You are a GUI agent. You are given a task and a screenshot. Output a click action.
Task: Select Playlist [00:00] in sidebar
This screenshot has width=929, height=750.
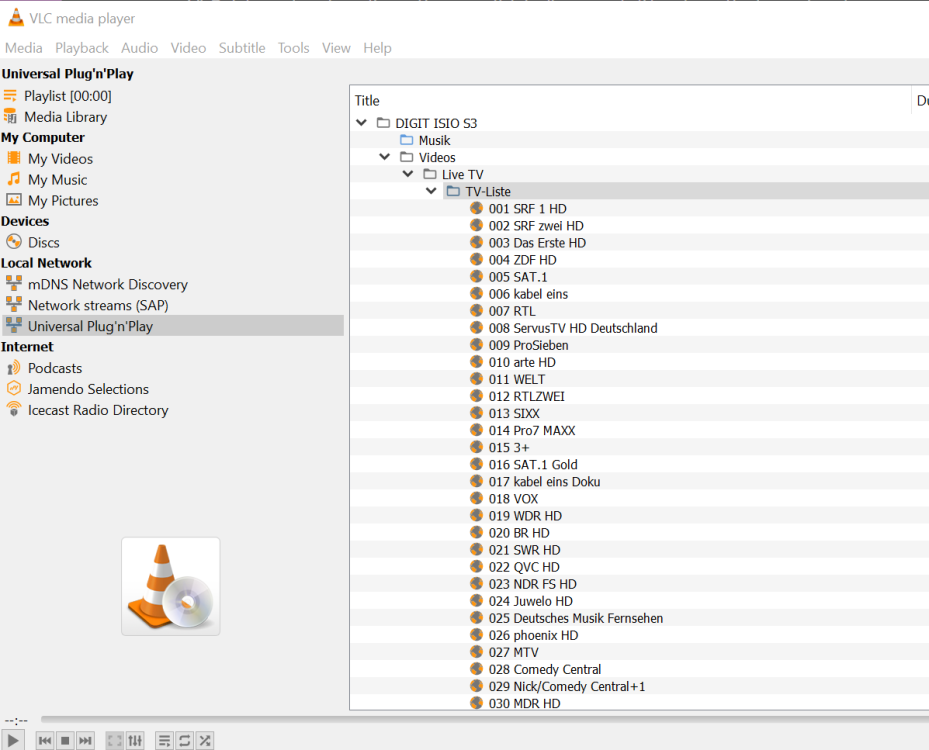pyautogui.click(x=68, y=96)
